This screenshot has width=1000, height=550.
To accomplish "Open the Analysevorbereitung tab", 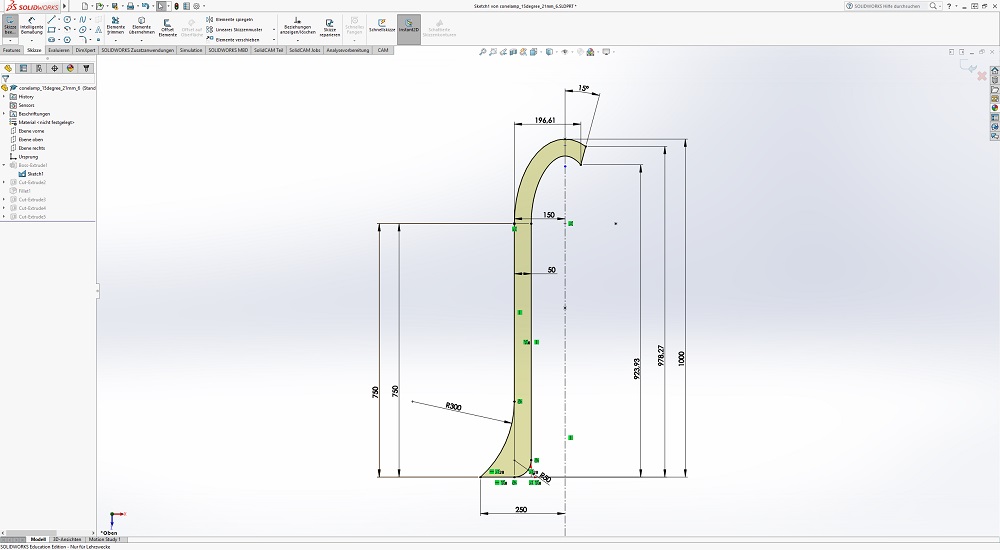I will [x=348, y=50].
